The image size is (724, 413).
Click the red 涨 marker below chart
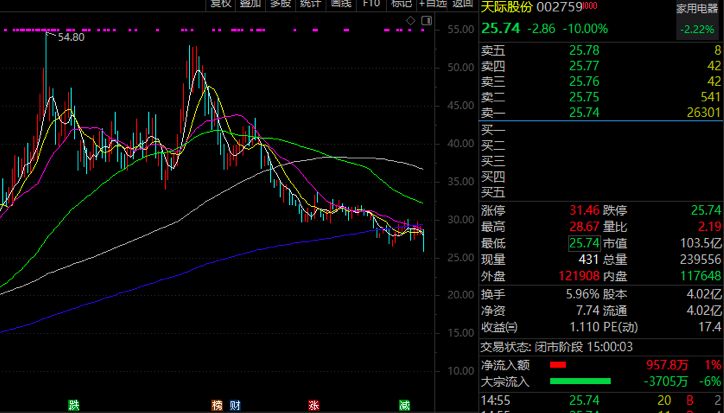313,405
